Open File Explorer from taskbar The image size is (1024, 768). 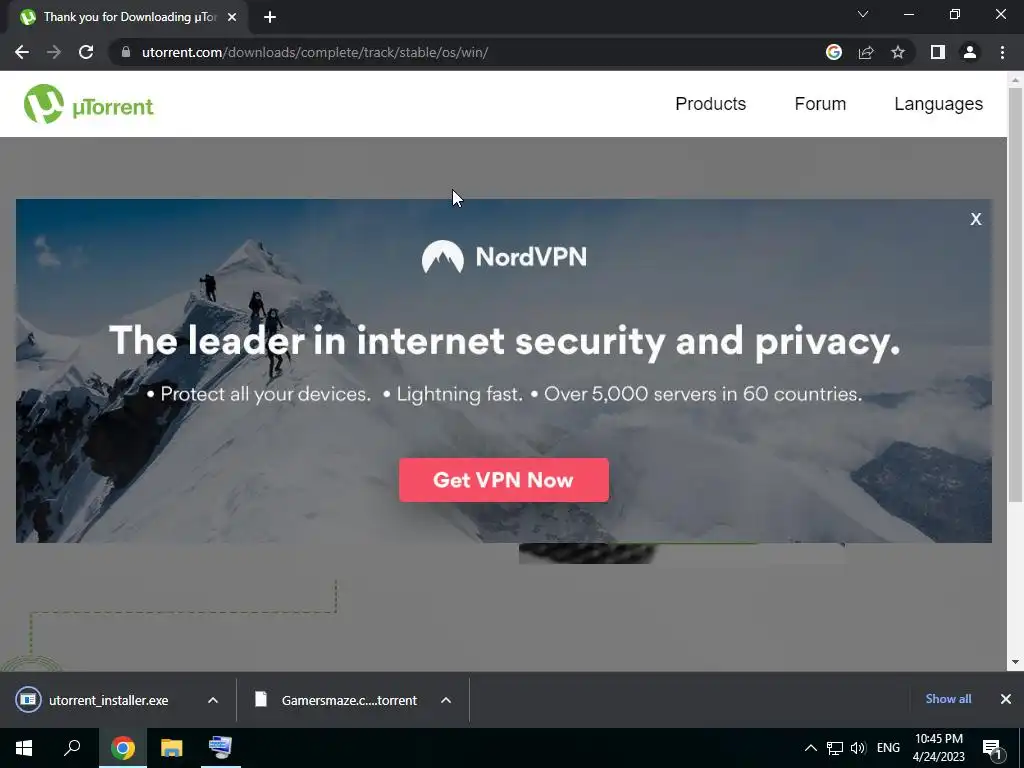coord(172,748)
